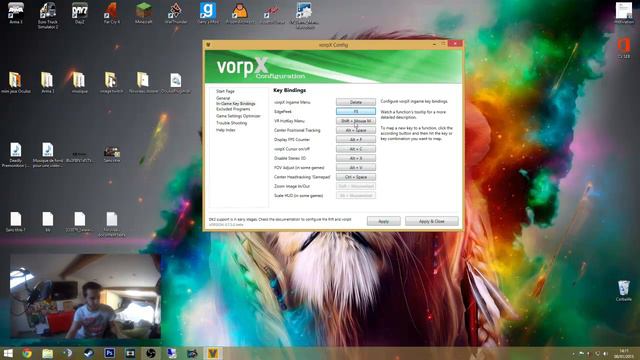Open the Minecraft desktop shortcut
Viewport: 640px width, 360px height.
tap(143, 13)
